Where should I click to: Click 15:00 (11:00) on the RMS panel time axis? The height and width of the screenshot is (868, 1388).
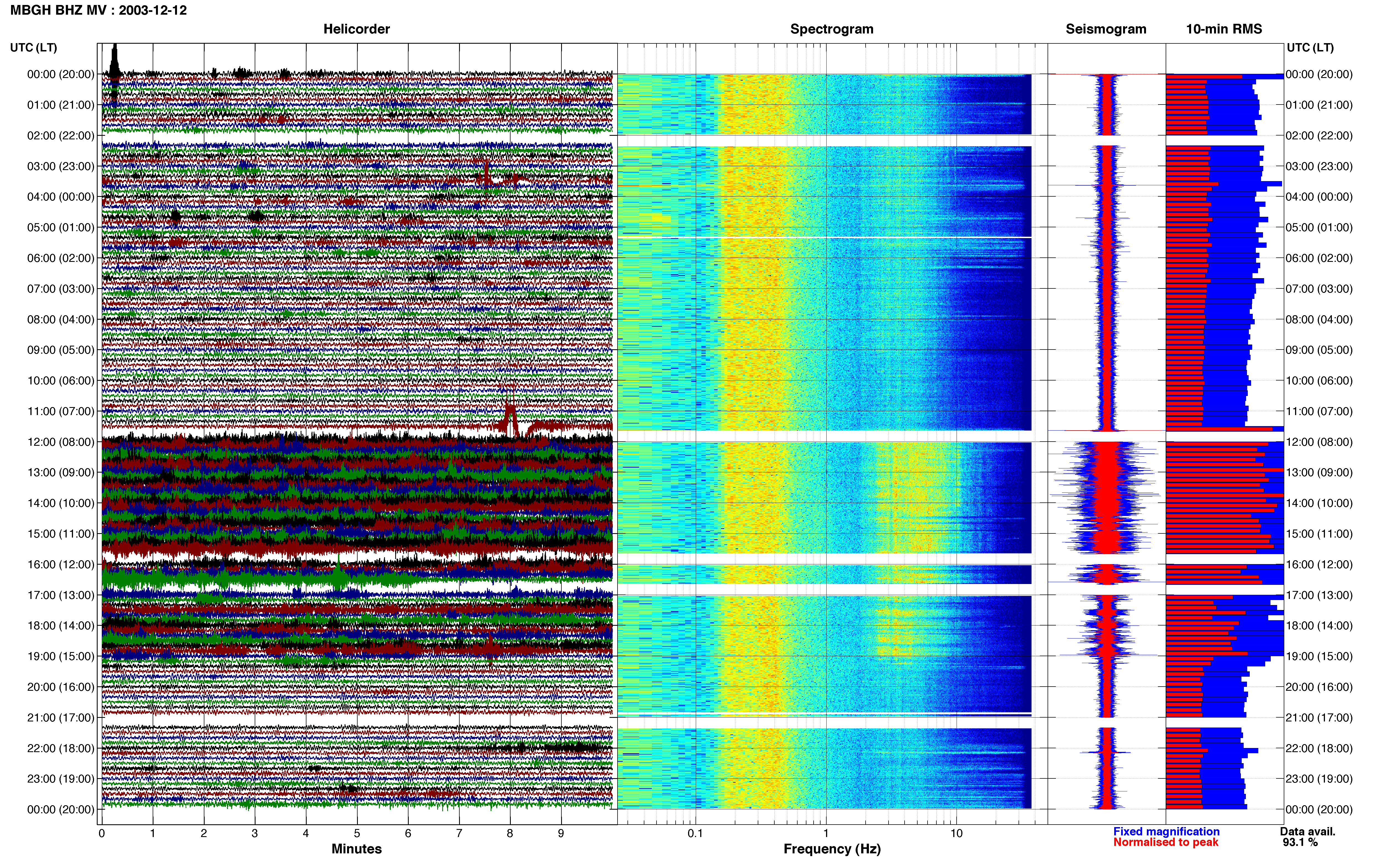(1319, 534)
